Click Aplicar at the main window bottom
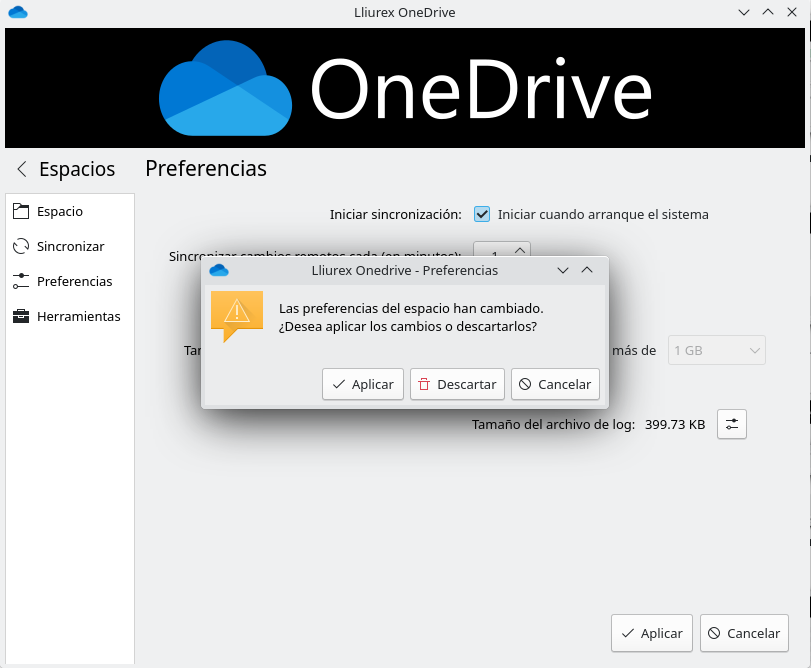Image resolution: width=811 pixels, height=668 pixels. coord(652,633)
